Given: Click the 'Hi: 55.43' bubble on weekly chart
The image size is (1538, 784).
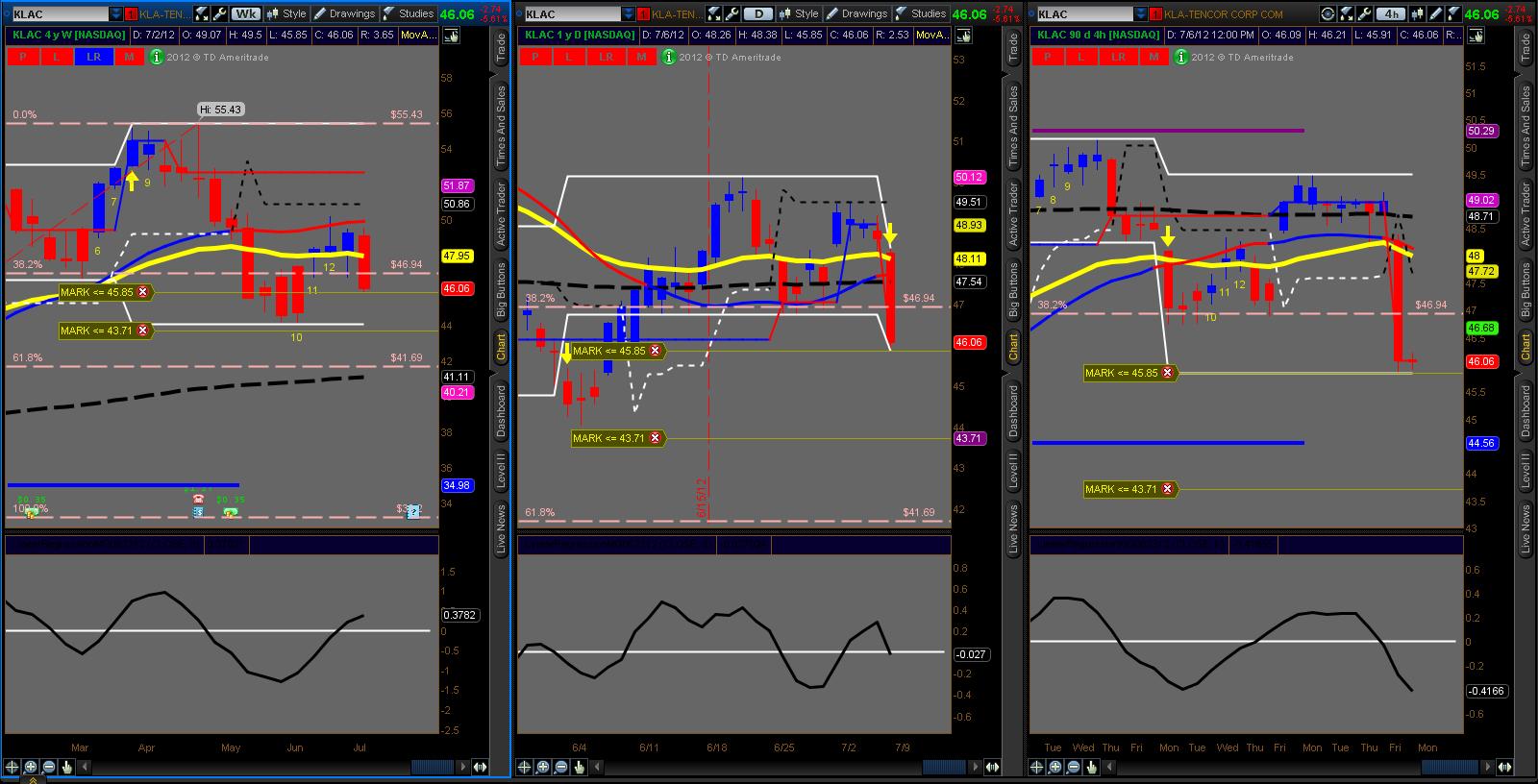Looking at the screenshot, I should [220, 110].
